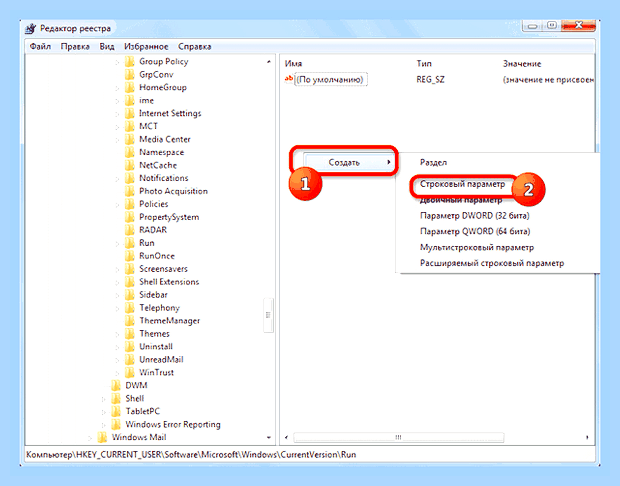The image size is (620, 486).
Task: Click the string value 'ab' icon
Action: [x=289, y=79]
